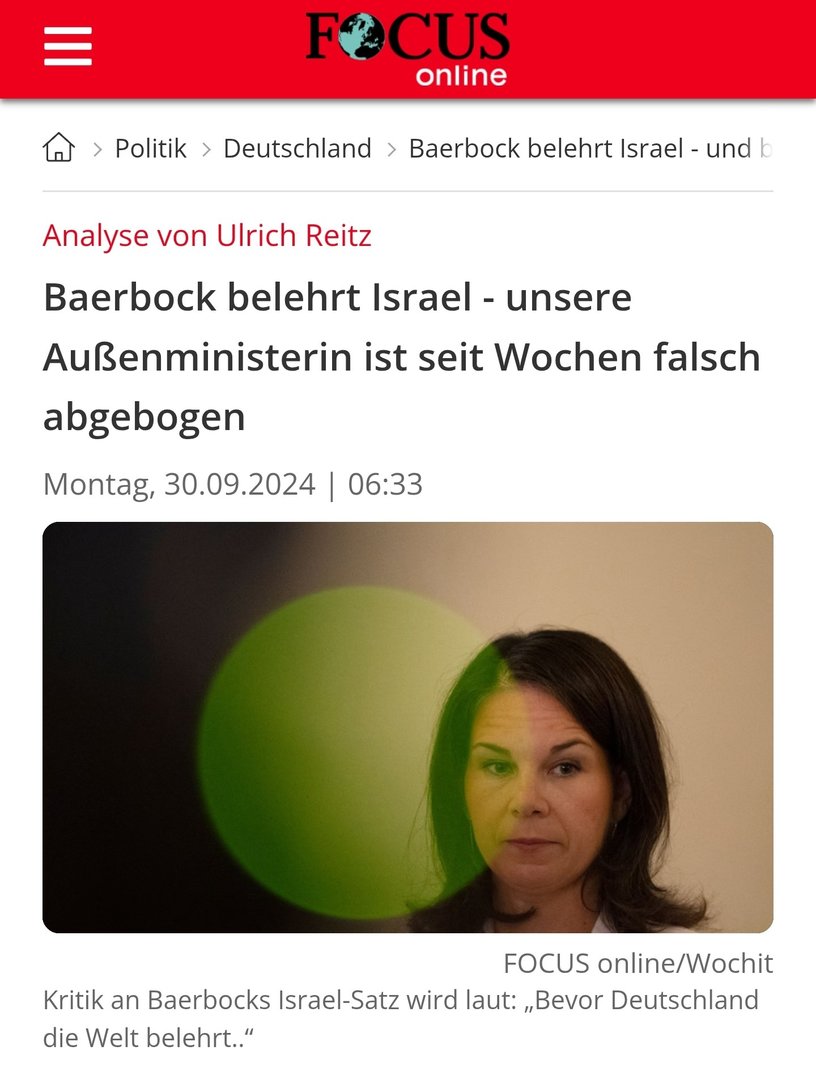Screen dimensions: 816x1080
Task: Click the date Montag, 30.09.2024
Action: [x=179, y=484]
